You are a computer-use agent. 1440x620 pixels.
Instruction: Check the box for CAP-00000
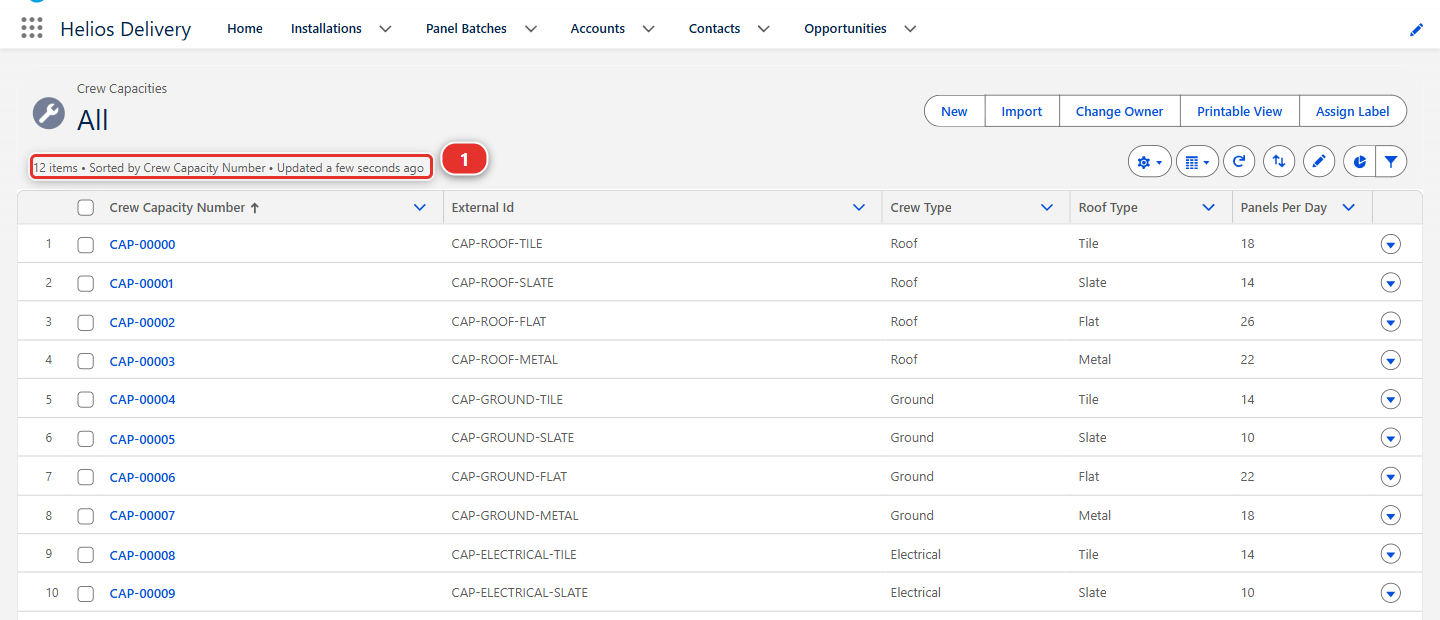(86, 245)
